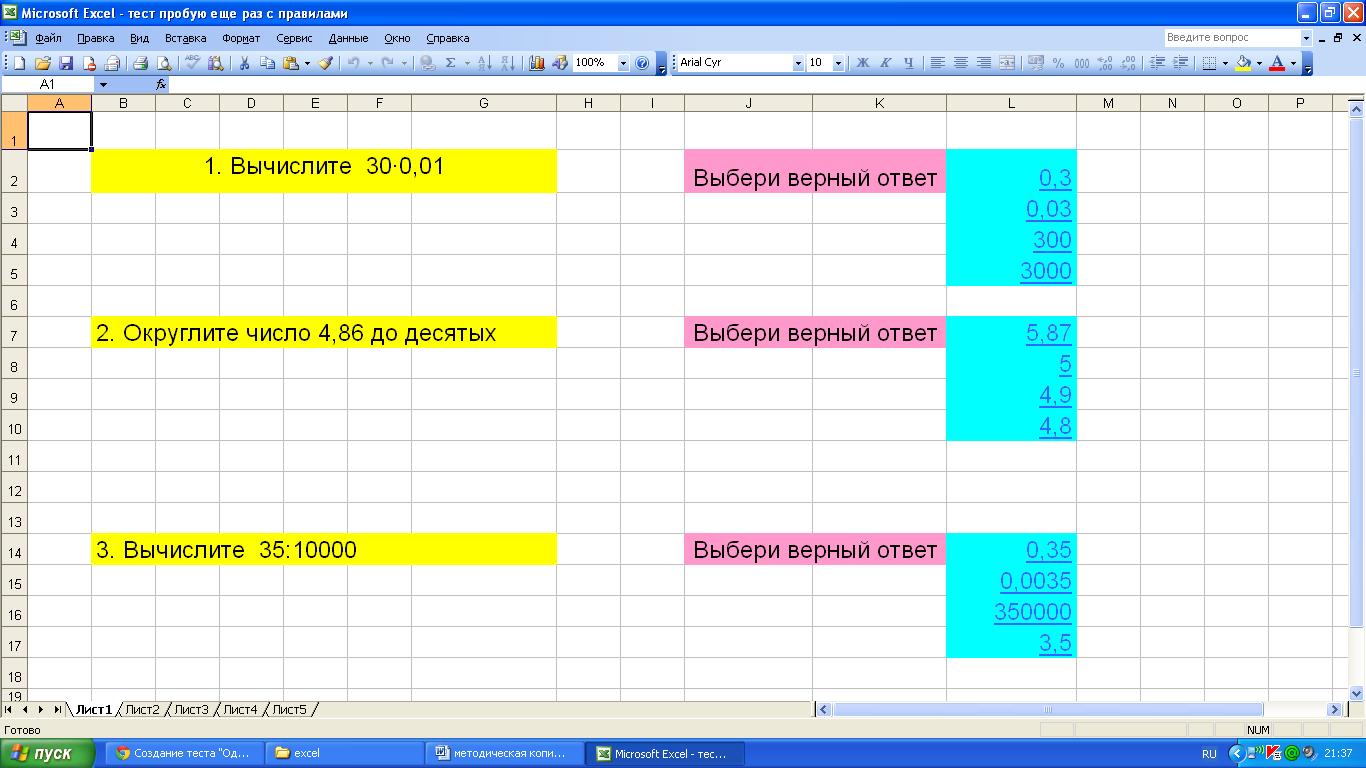
Task: Open the Формат menu
Action: [241, 38]
